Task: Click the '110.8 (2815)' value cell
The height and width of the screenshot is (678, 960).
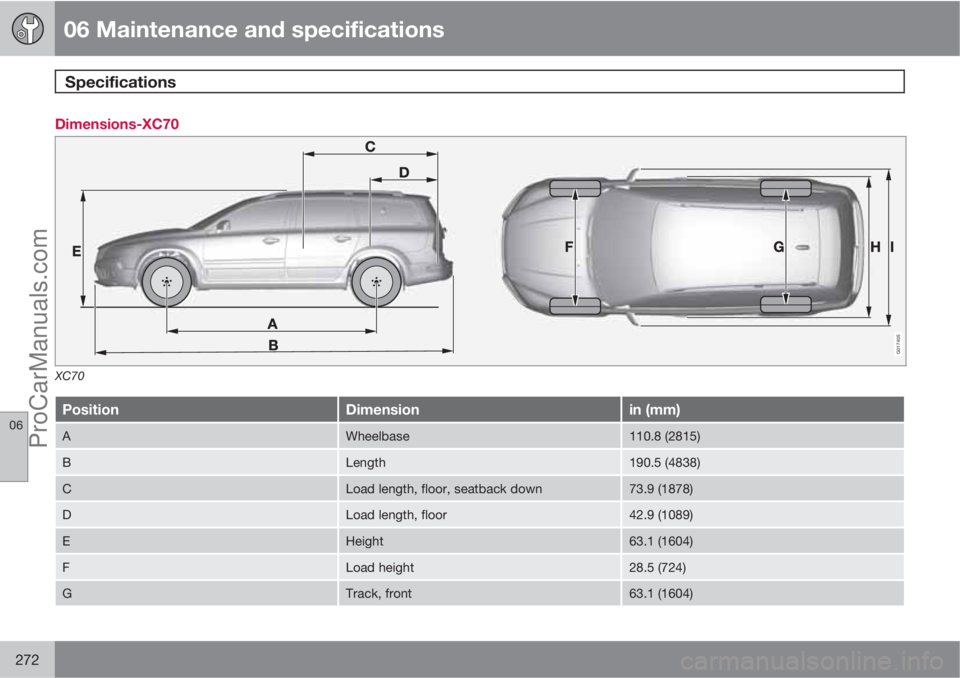Action: click(763, 436)
